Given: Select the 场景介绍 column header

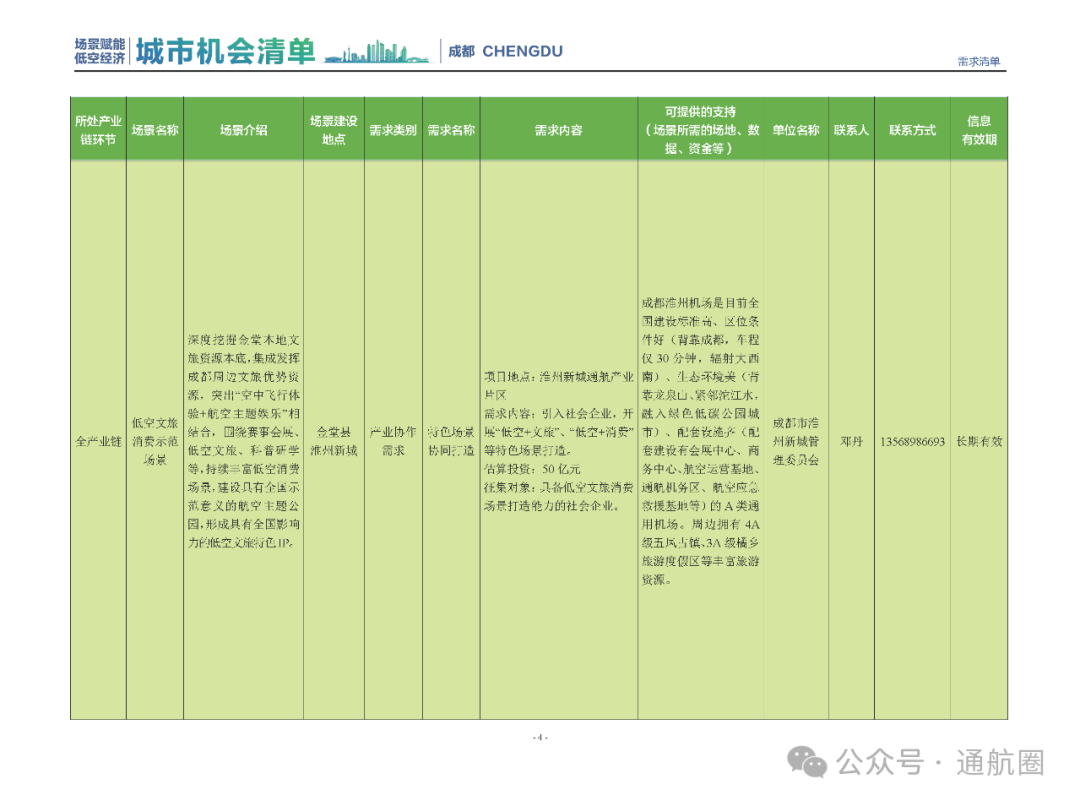Looking at the screenshot, I should click(x=243, y=130).
